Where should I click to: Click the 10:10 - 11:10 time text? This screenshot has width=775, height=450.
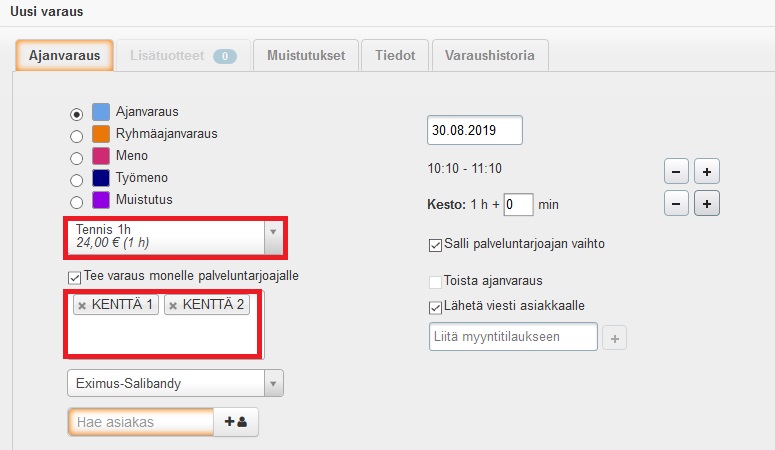[x=465, y=169]
